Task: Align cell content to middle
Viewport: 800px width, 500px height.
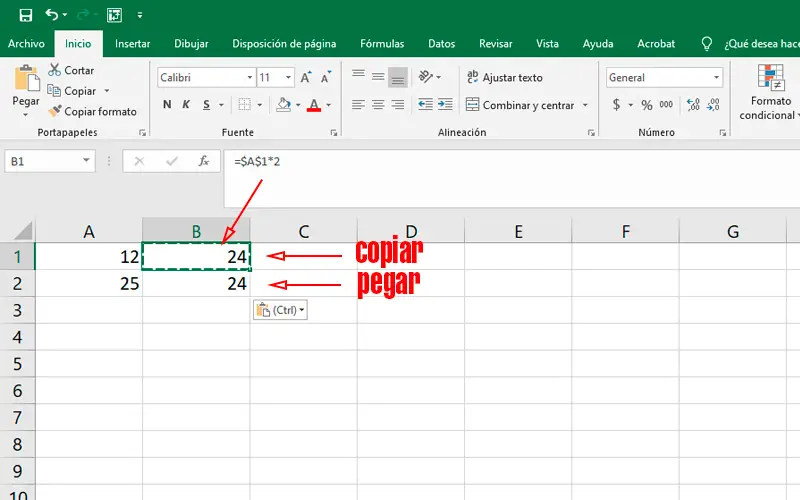Action: pyautogui.click(x=378, y=77)
